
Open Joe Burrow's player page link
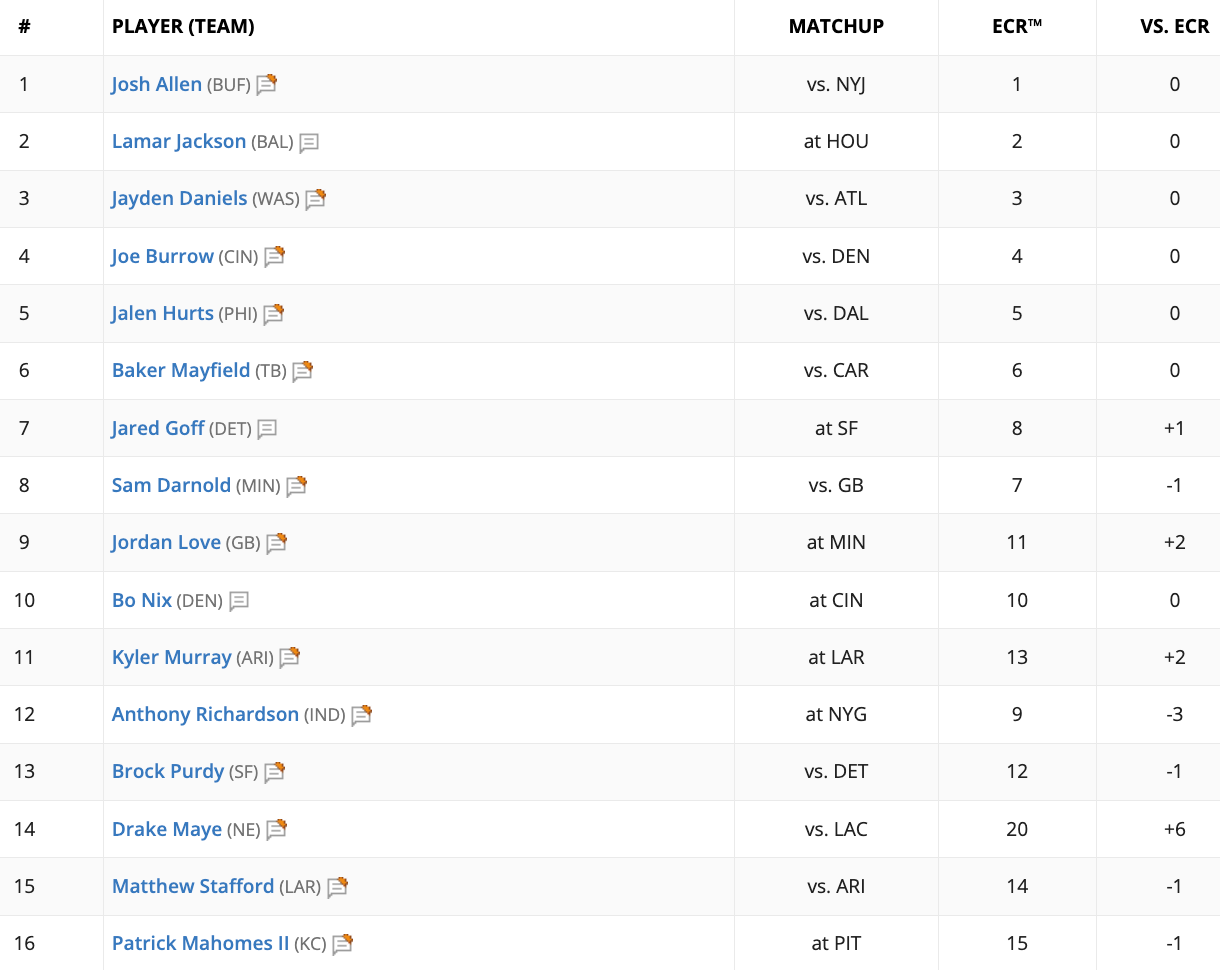pos(163,256)
